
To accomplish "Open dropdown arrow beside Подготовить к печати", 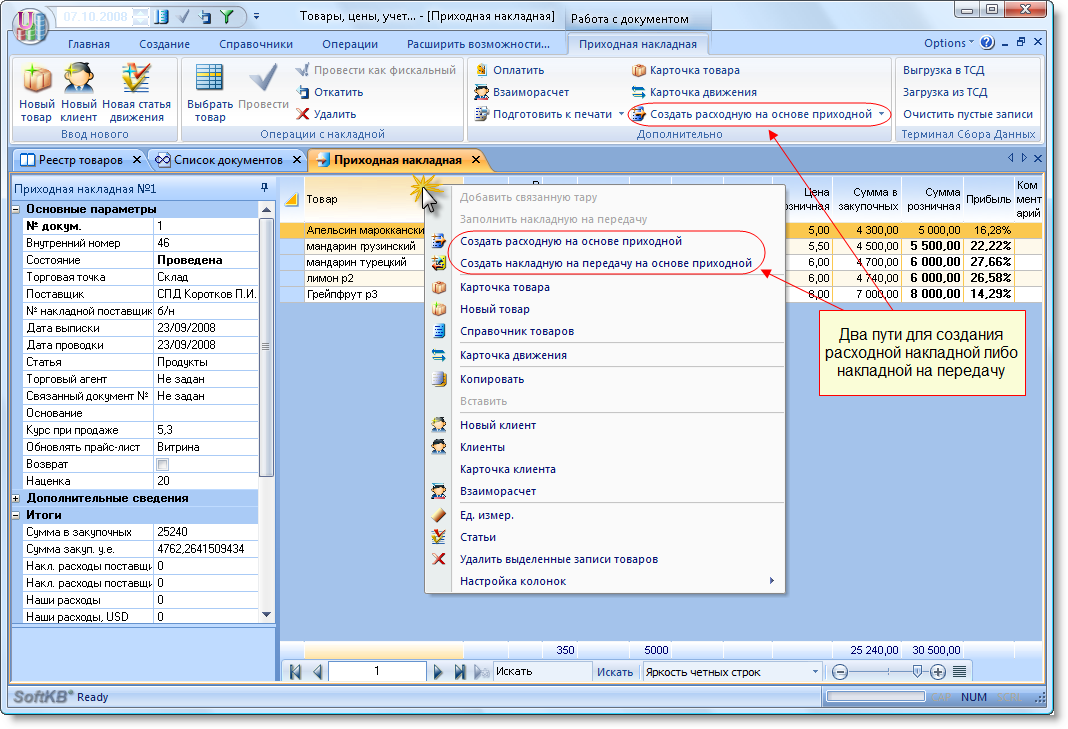I will click(621, 114).
